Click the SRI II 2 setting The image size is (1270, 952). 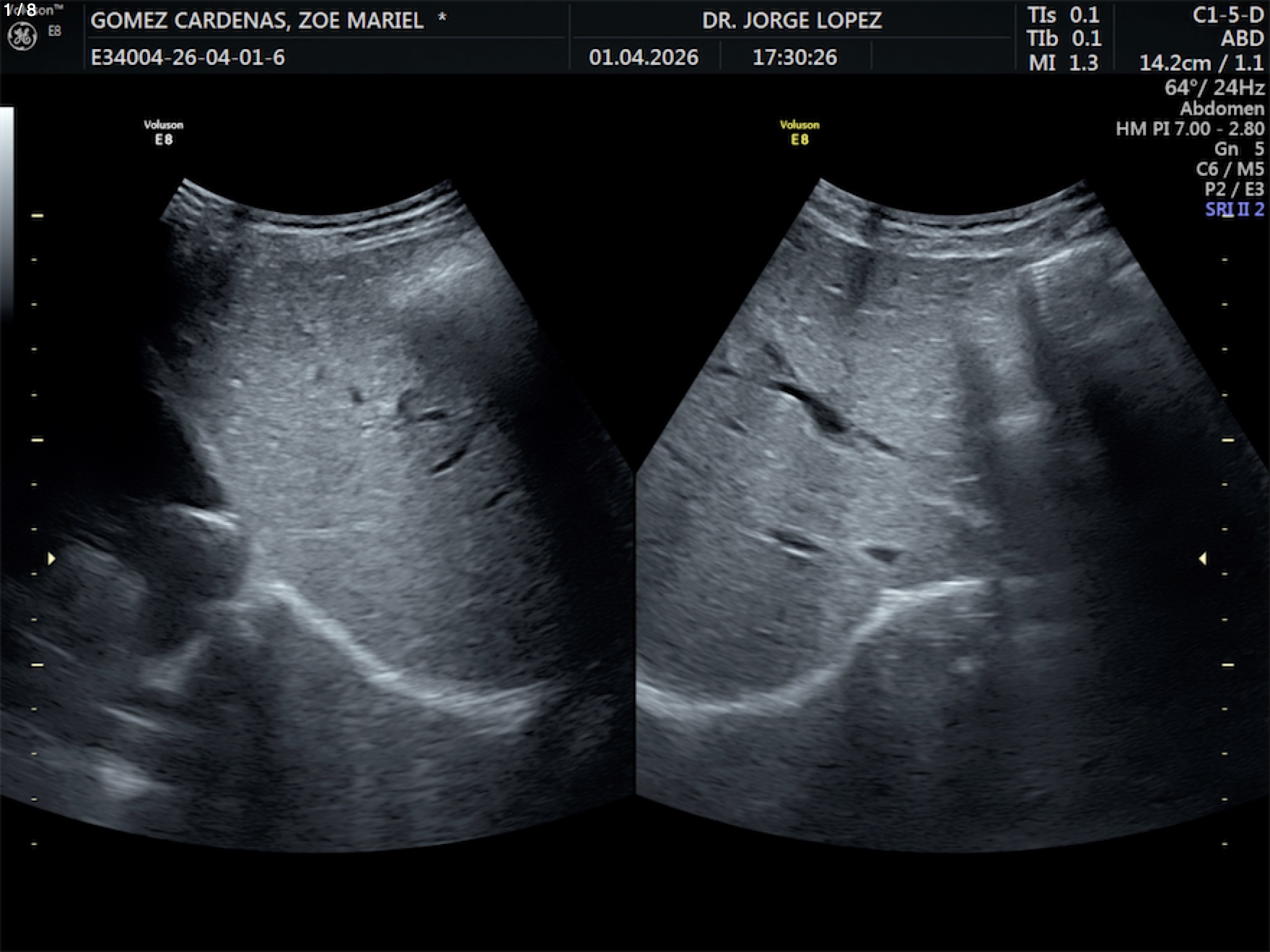click(x=1234, y=210)
